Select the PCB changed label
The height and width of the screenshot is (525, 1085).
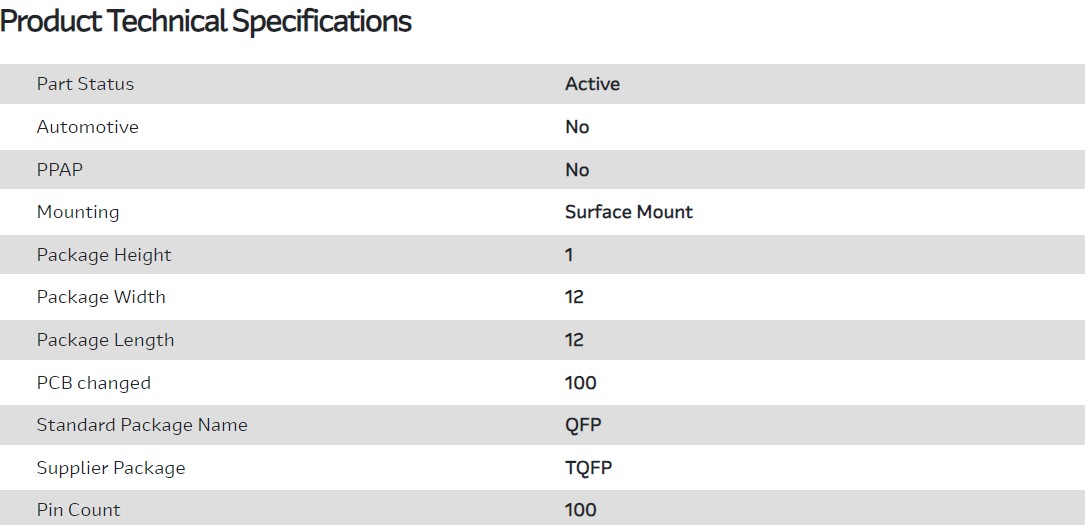(x=93, y=383)
